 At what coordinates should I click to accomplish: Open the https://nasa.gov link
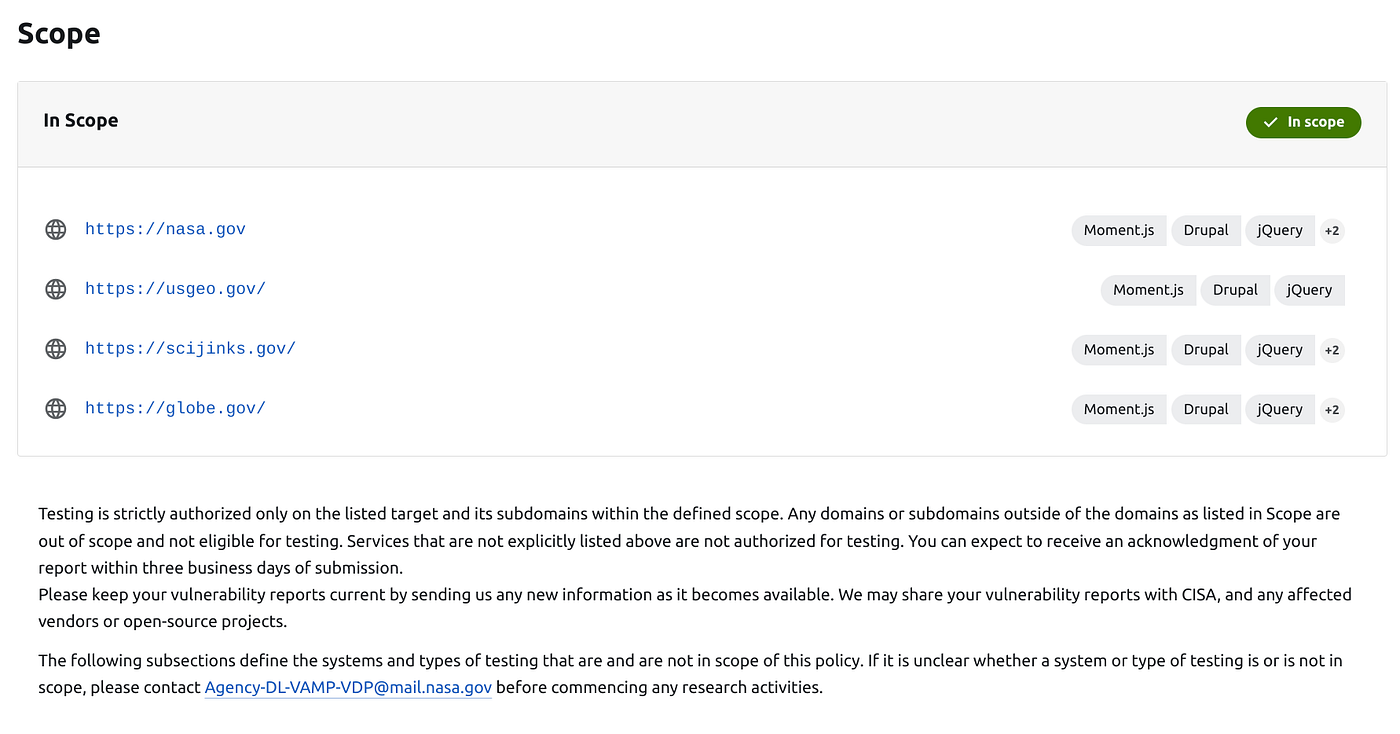pyautogui.click(x=165, y=229)
